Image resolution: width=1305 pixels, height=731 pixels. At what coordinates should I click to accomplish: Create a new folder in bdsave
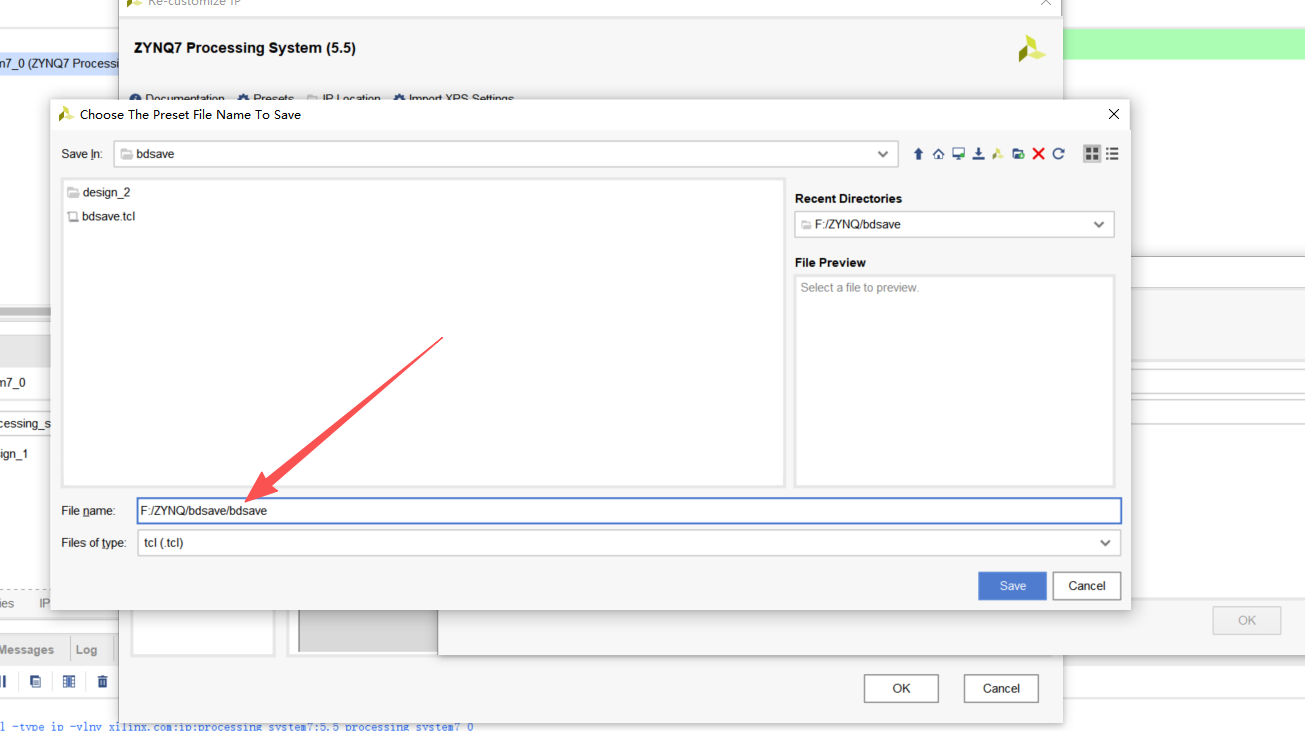tap(1018, 154)
